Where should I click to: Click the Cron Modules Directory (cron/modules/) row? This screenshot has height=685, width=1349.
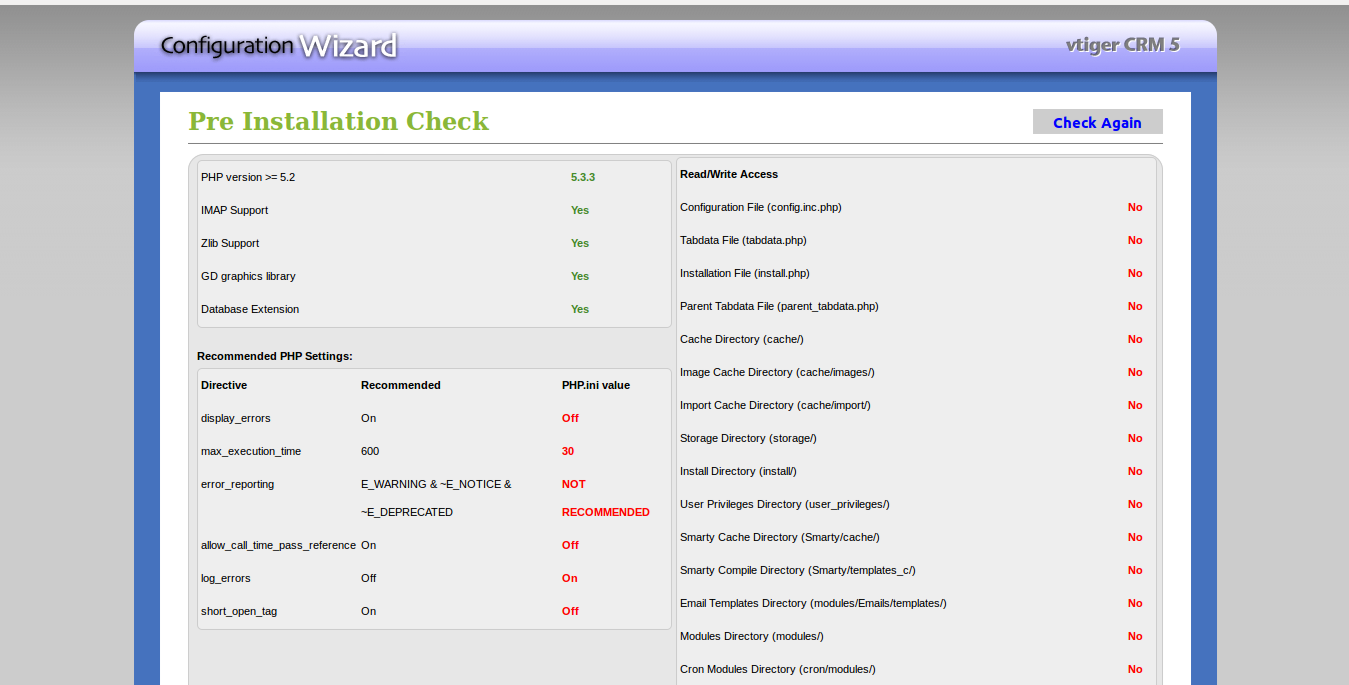916,669
